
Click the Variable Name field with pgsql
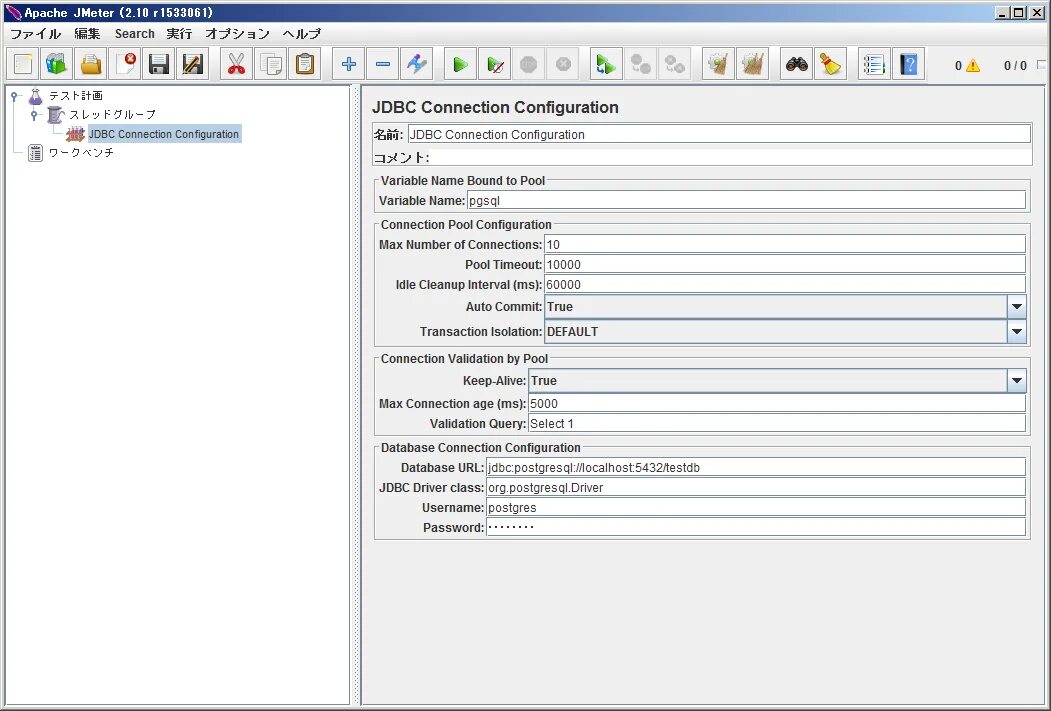pos(746,200)
